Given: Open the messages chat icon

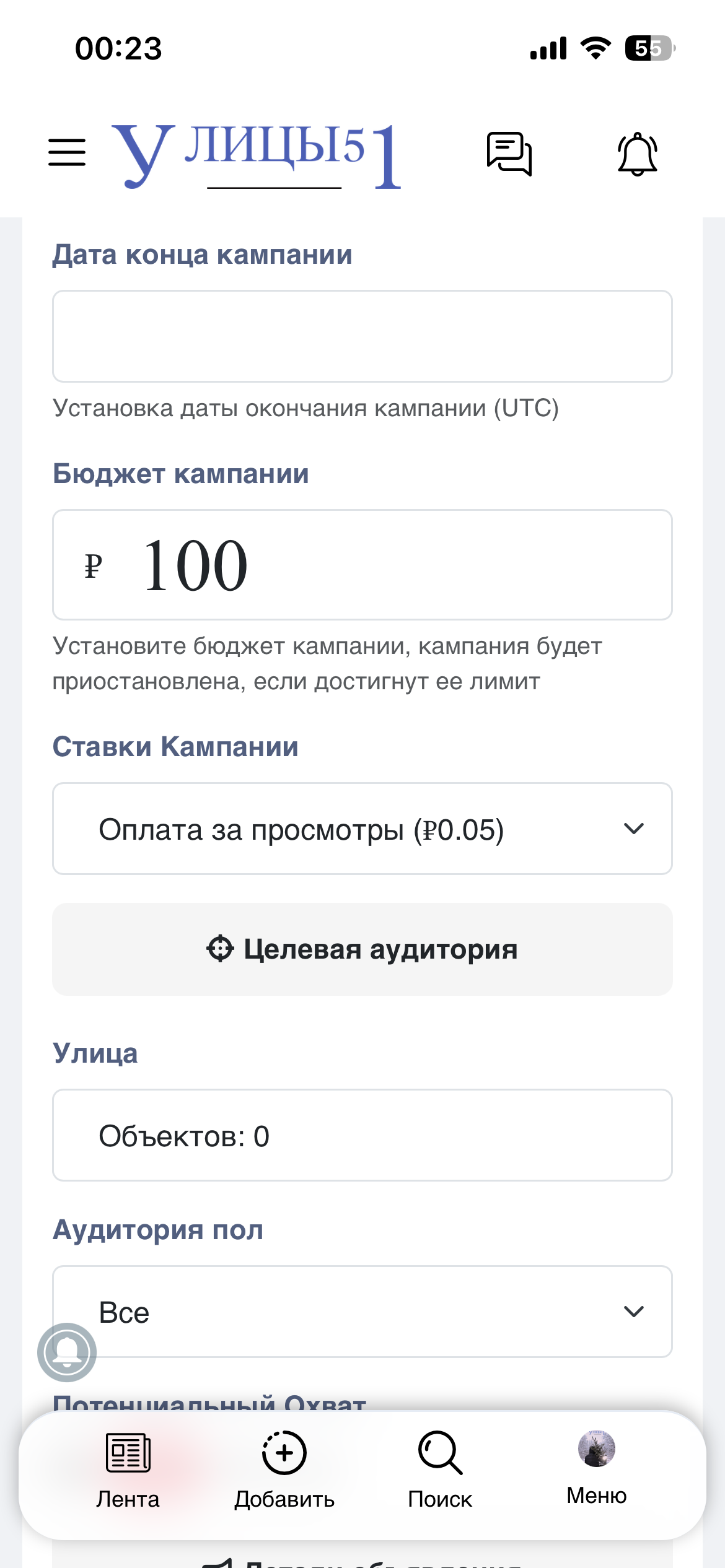Looking at the screenshot, I should (509, 154).
